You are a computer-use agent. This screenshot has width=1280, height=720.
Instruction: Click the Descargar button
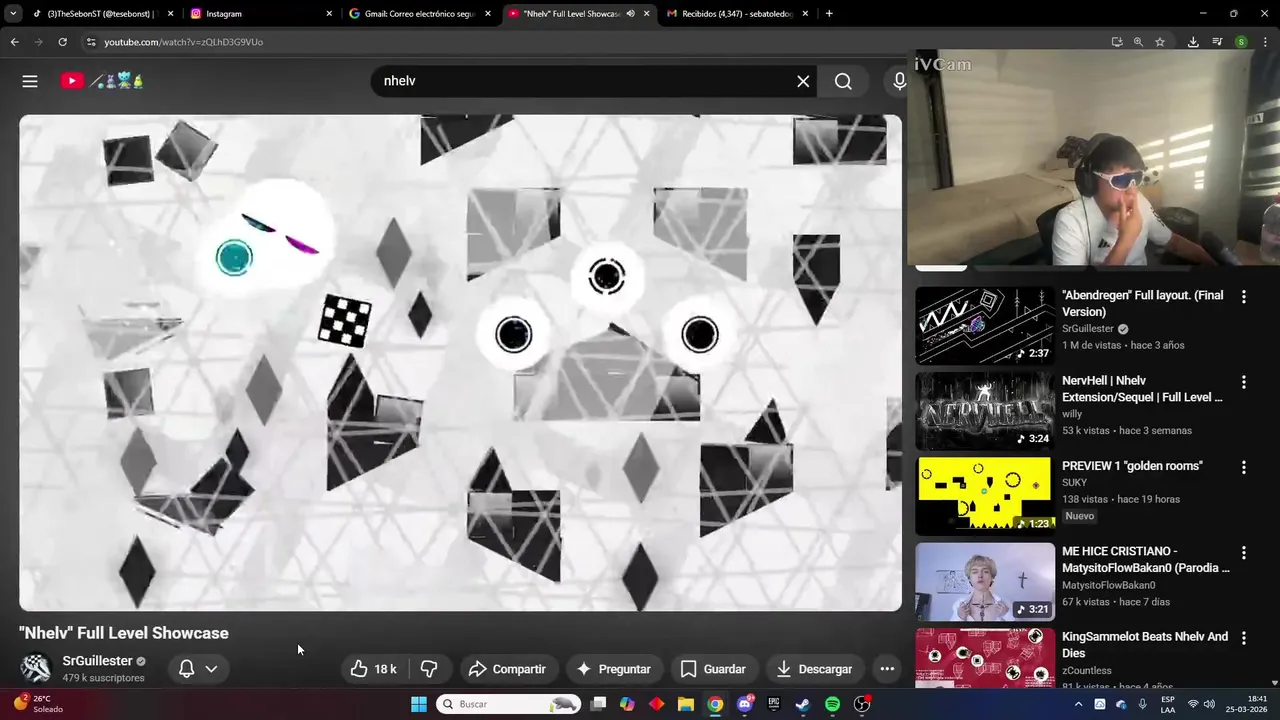click(x=814, y=669)
